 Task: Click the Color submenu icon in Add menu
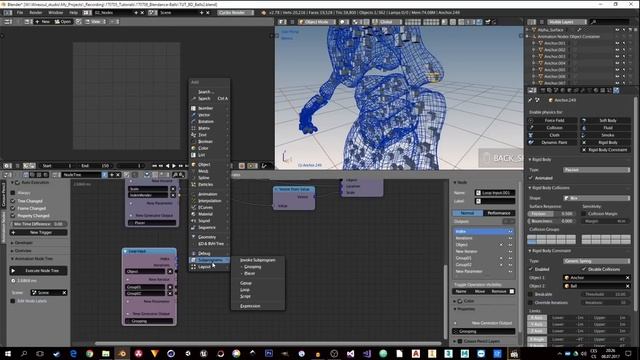coord(193,148)
